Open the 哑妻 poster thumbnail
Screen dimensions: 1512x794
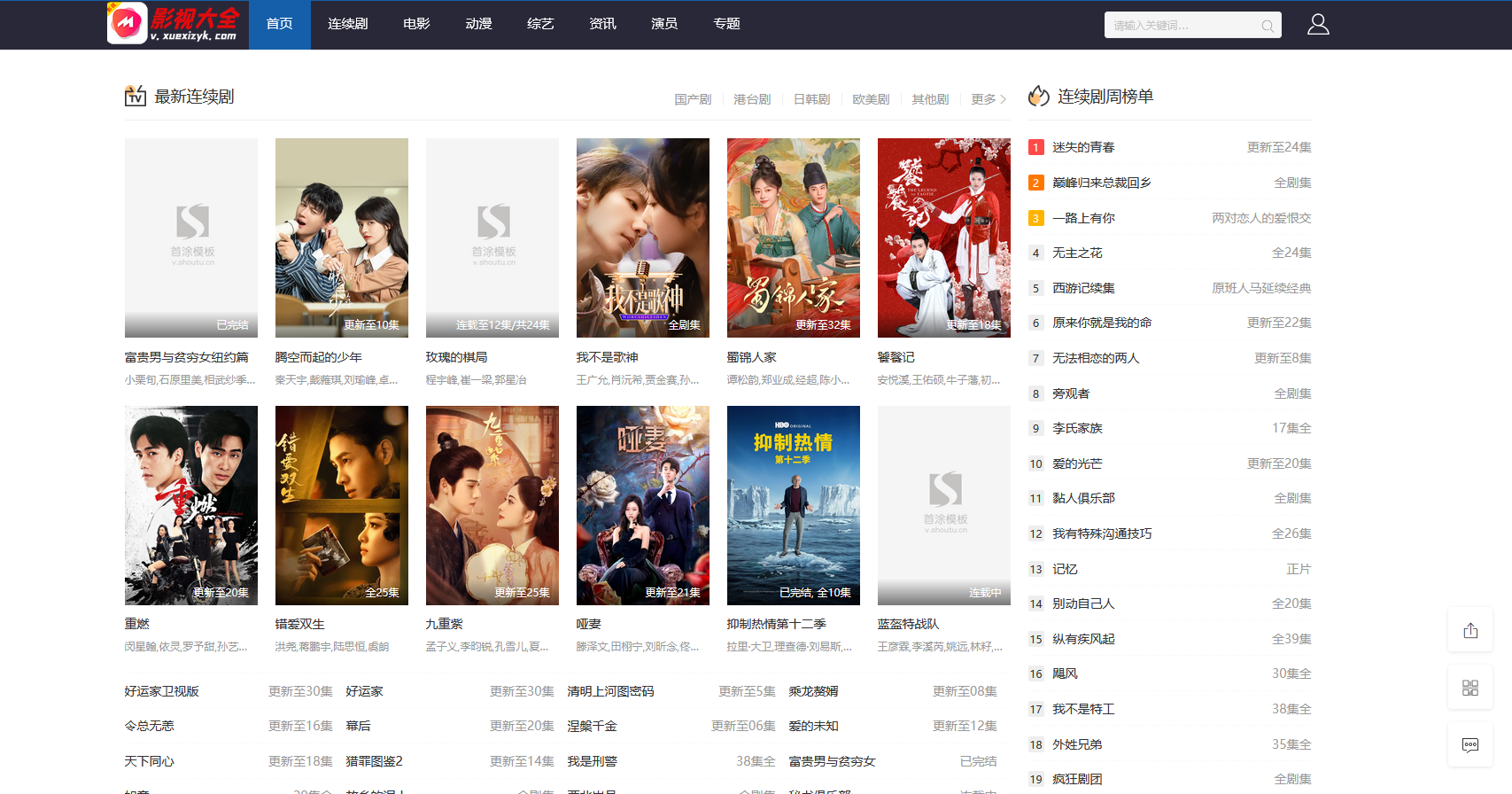pyautogui.click(x=643, y=505)
